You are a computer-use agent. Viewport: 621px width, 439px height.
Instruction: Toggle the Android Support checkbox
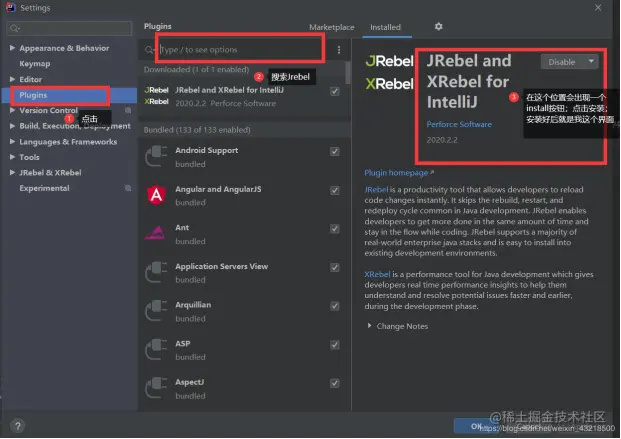335,152
